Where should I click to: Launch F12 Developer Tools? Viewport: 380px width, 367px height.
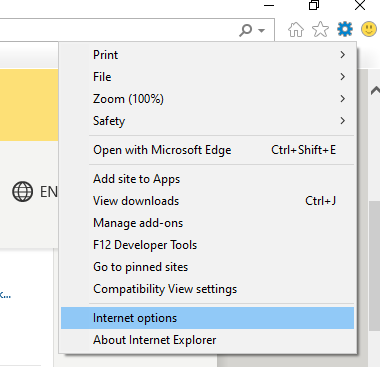(x=207, y=245)
